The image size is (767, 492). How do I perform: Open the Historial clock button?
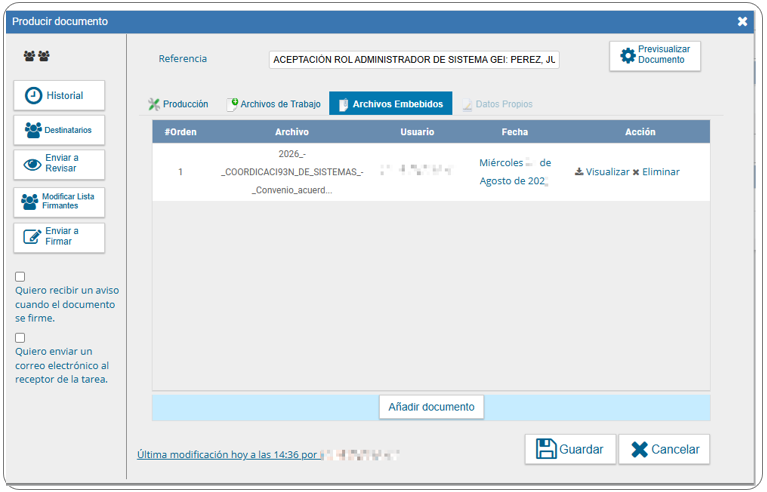coord(59,95)
